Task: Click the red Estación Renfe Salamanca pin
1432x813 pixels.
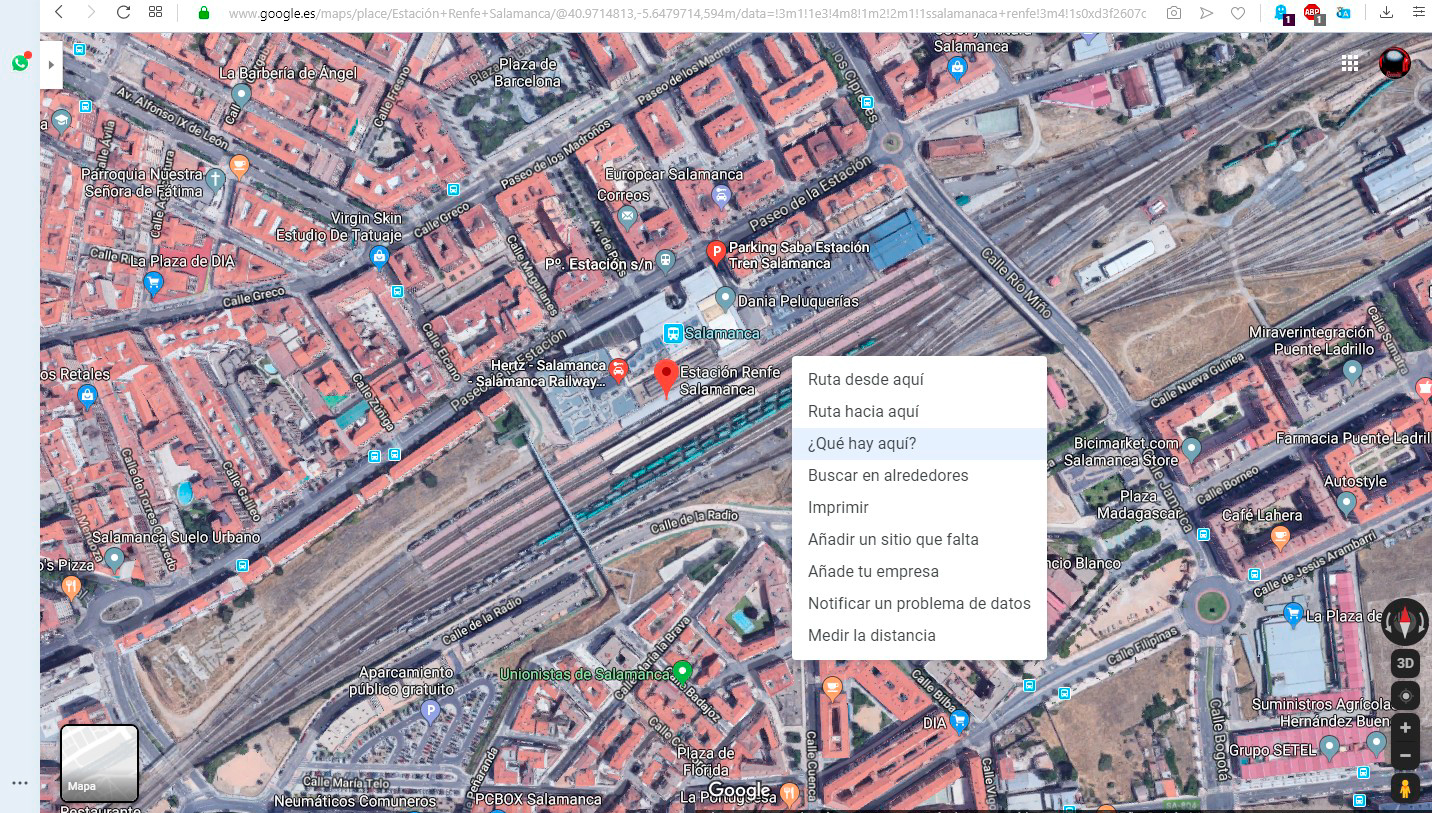Action: tap(666, 378)
